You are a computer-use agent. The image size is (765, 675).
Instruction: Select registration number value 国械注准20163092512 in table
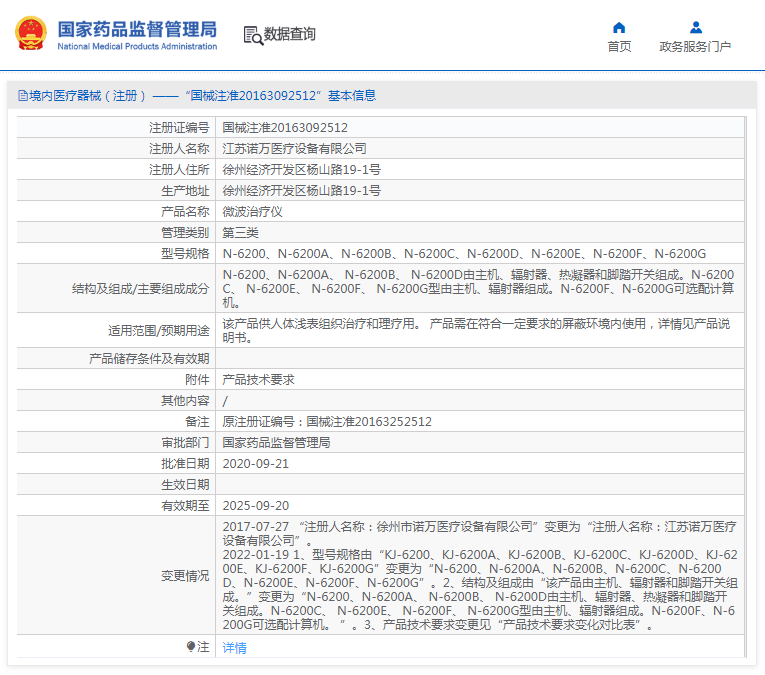[285, 128]
